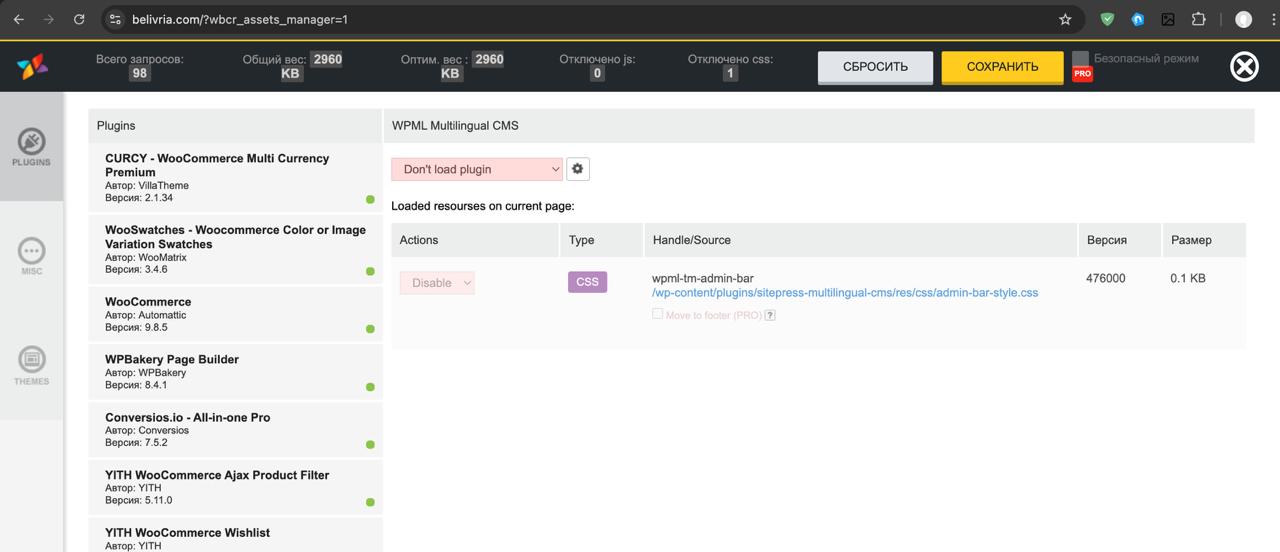Select the WPBakery Page Builder plugin
Screen dimensions: 1280x552
pyautogui.click(x=235, y=372)
